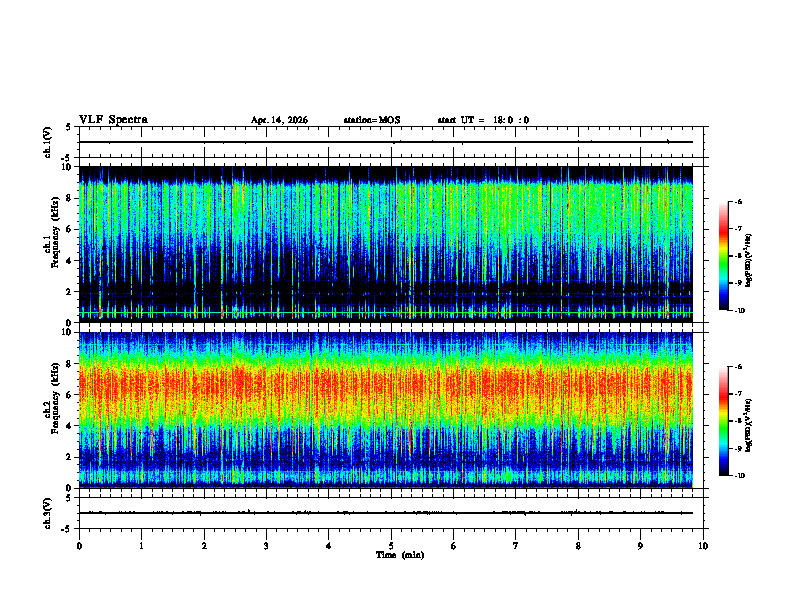Select the ch.2 "Frequency (kHz)" axis label
This screenshot has height=612, width=792.
point(55,398)
